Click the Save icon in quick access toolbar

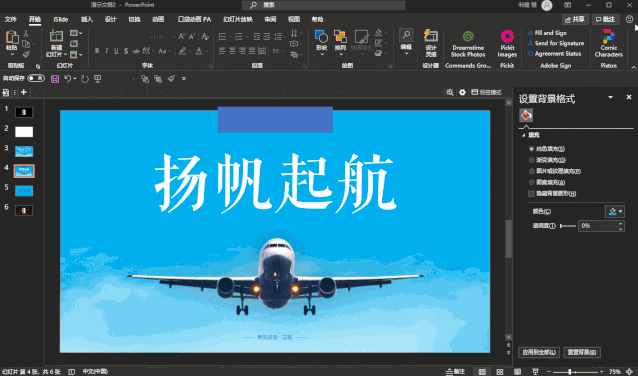pos(55,79)
